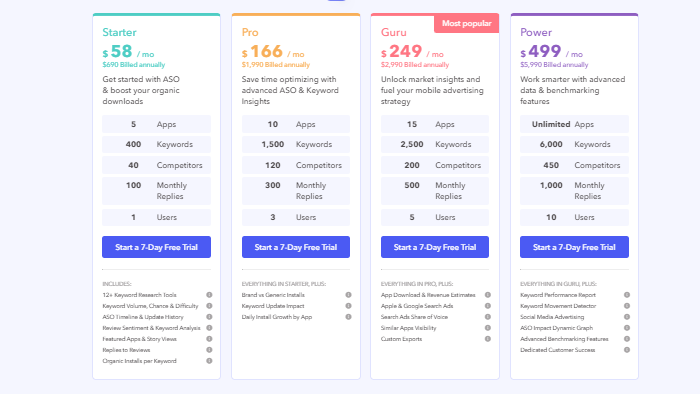This screenshot has height=394, width=700.
Task: Click the 500 Monthly Replies row in Guru
Action: (435, 191)
